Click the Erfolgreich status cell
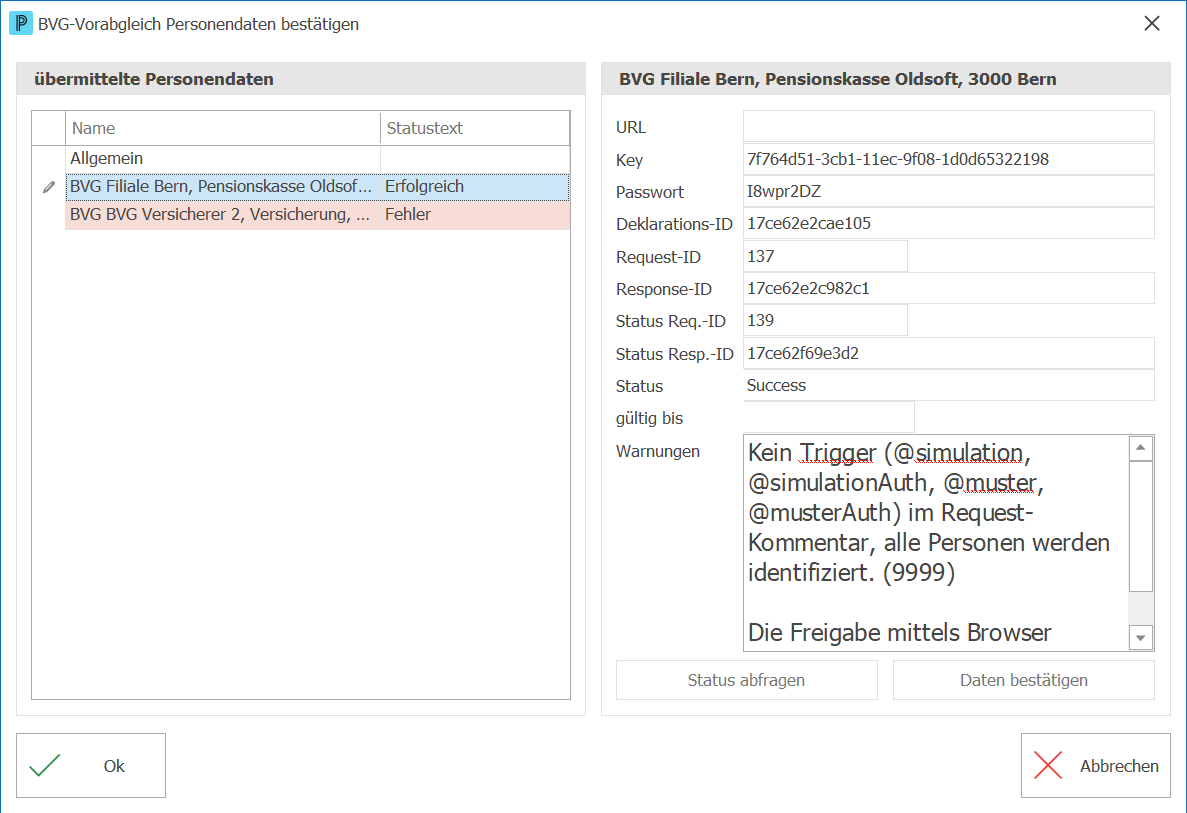This screenshot has height=813, width=1187. 475,187
